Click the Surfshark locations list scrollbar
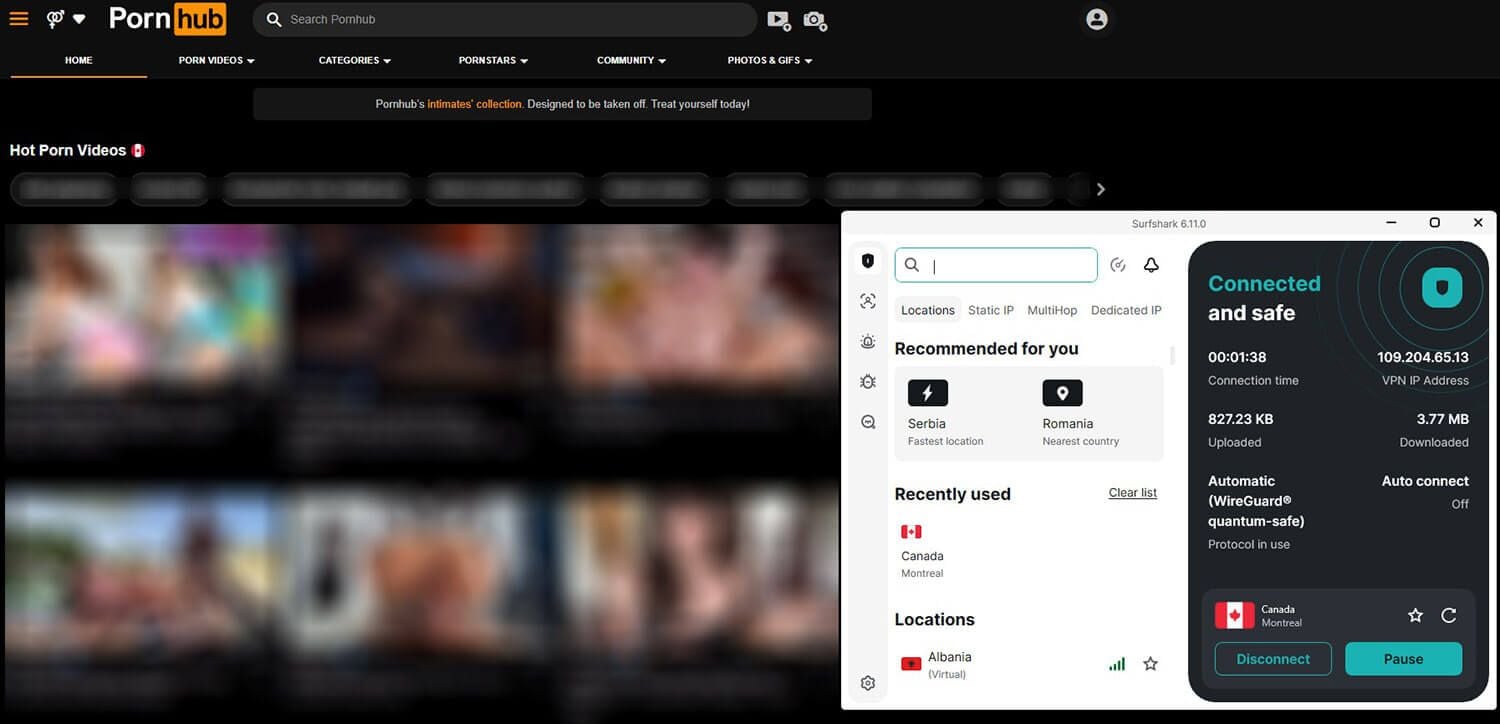This screenshot has height=724, width=1500. (1172, 357)
